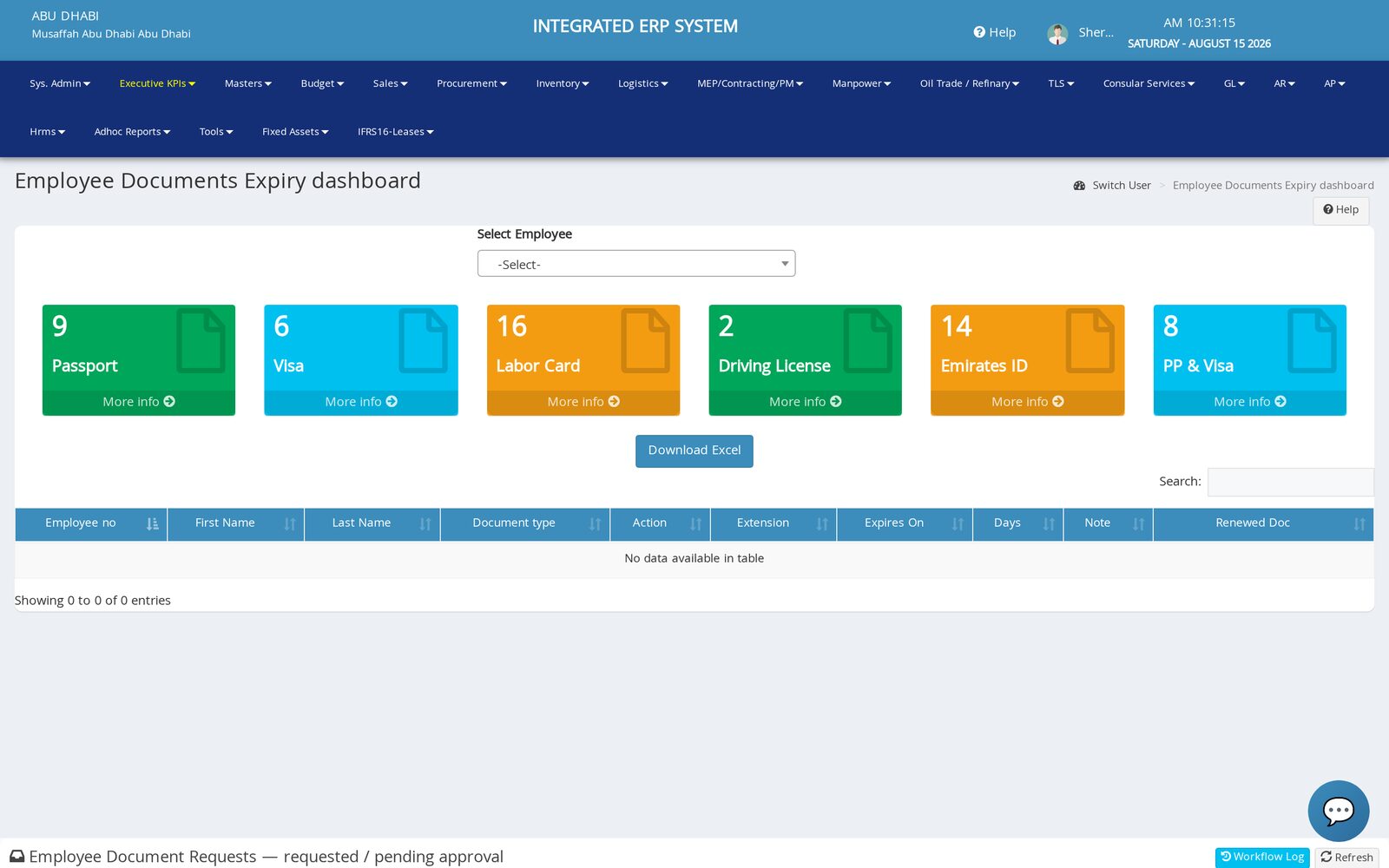Expand the Budget menu

point(322,83)
